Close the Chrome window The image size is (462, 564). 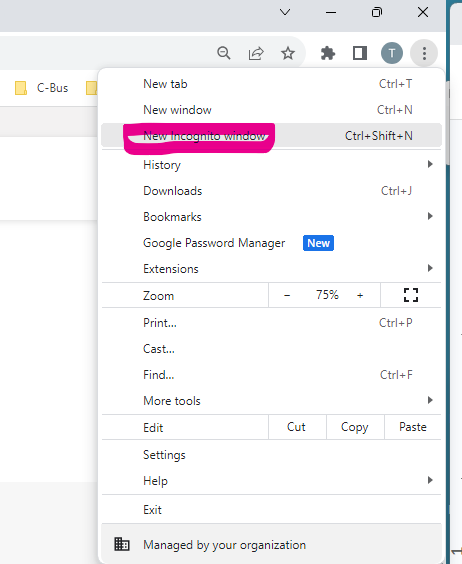point(423,13)
